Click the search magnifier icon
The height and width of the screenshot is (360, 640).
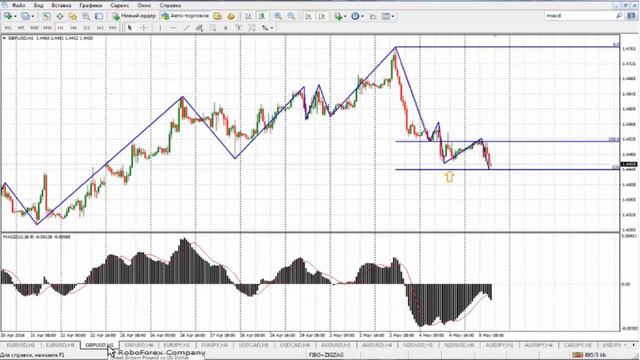click(619, 16)
